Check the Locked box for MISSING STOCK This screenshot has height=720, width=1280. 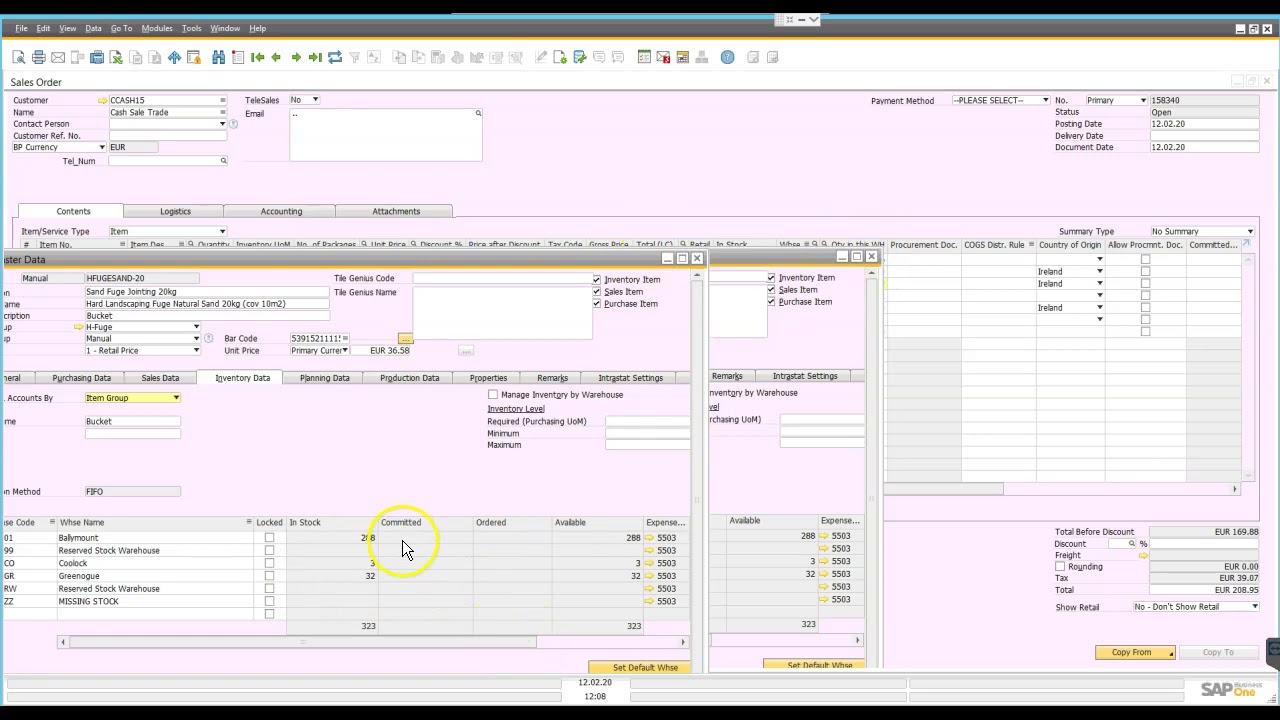[x=269, y=601]
